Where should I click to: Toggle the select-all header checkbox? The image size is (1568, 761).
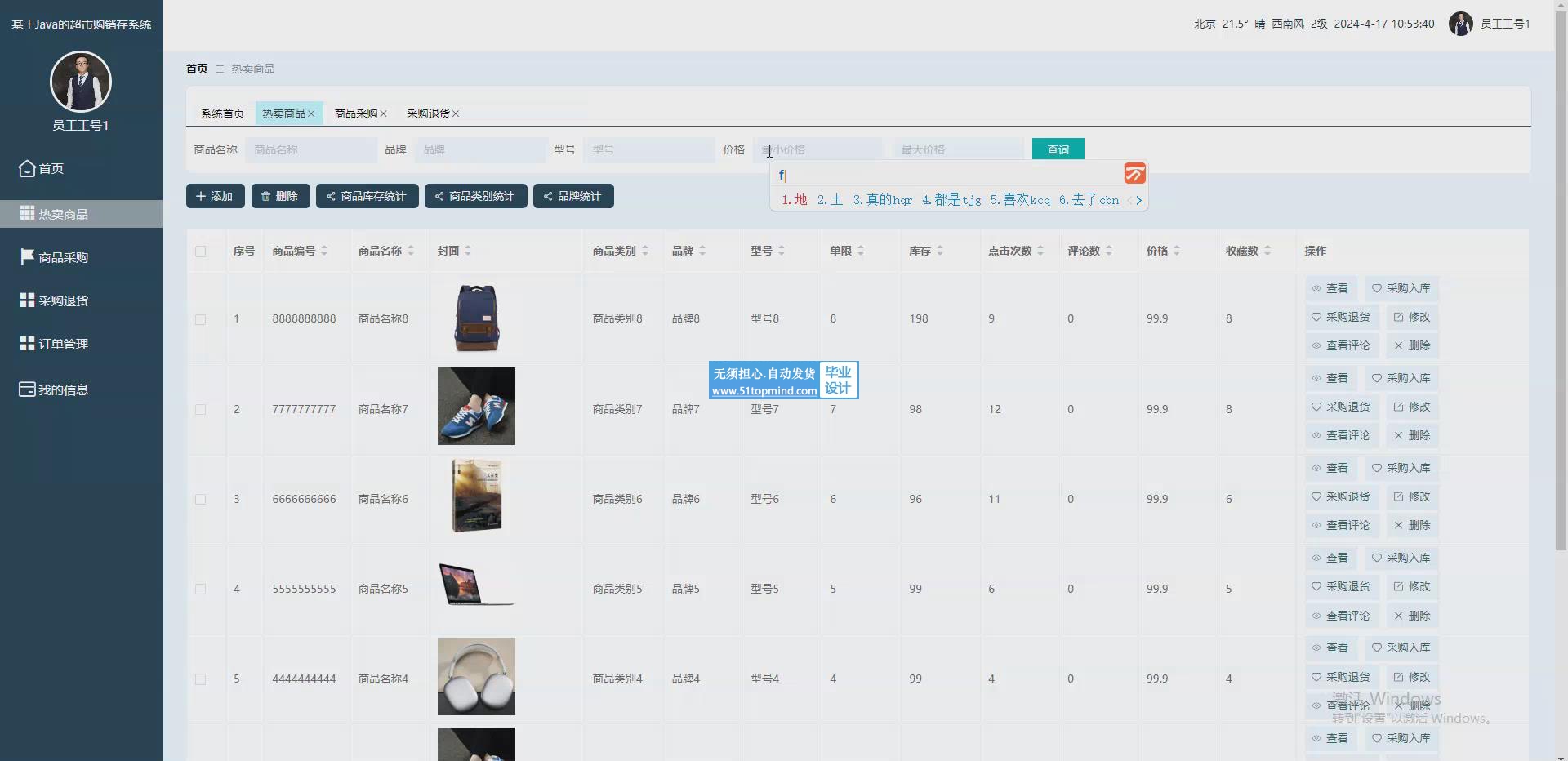[201, 251]
